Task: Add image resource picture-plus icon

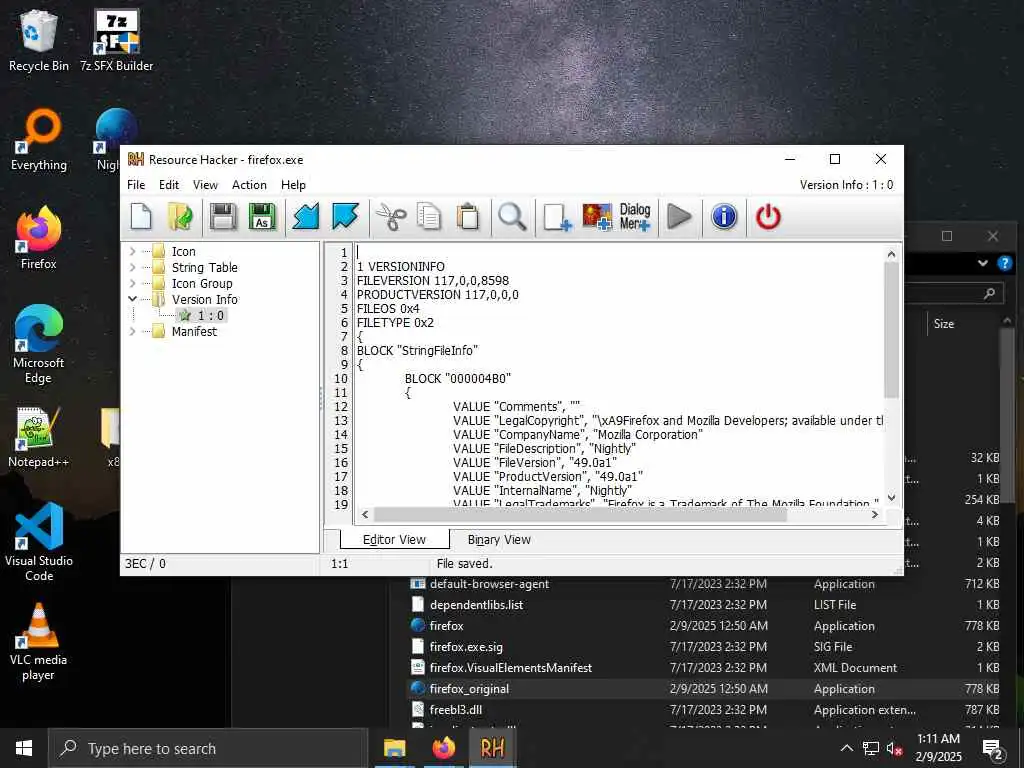Action: click(x=597, y=217)
